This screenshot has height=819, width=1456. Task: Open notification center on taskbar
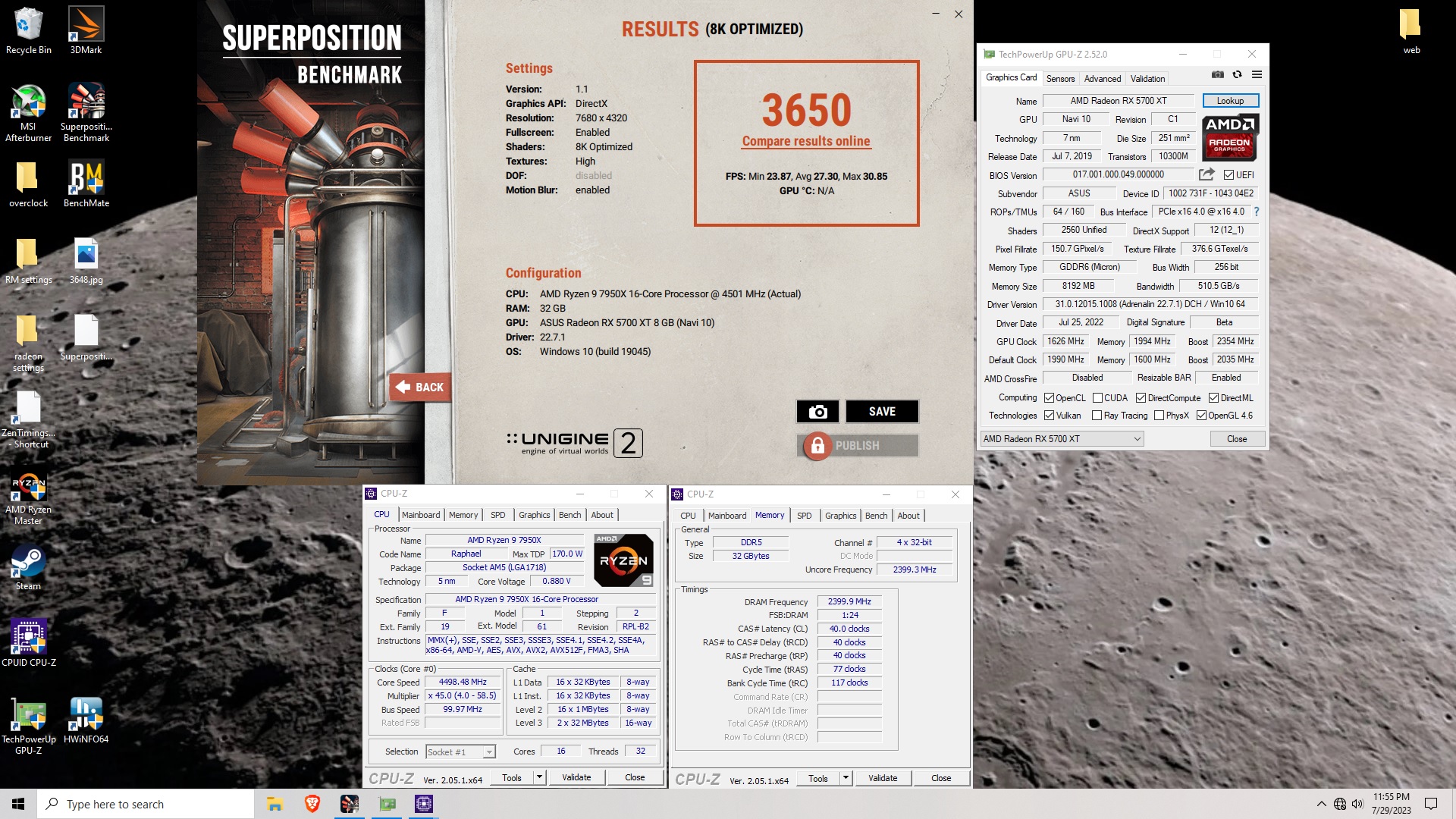(1431, 804)
